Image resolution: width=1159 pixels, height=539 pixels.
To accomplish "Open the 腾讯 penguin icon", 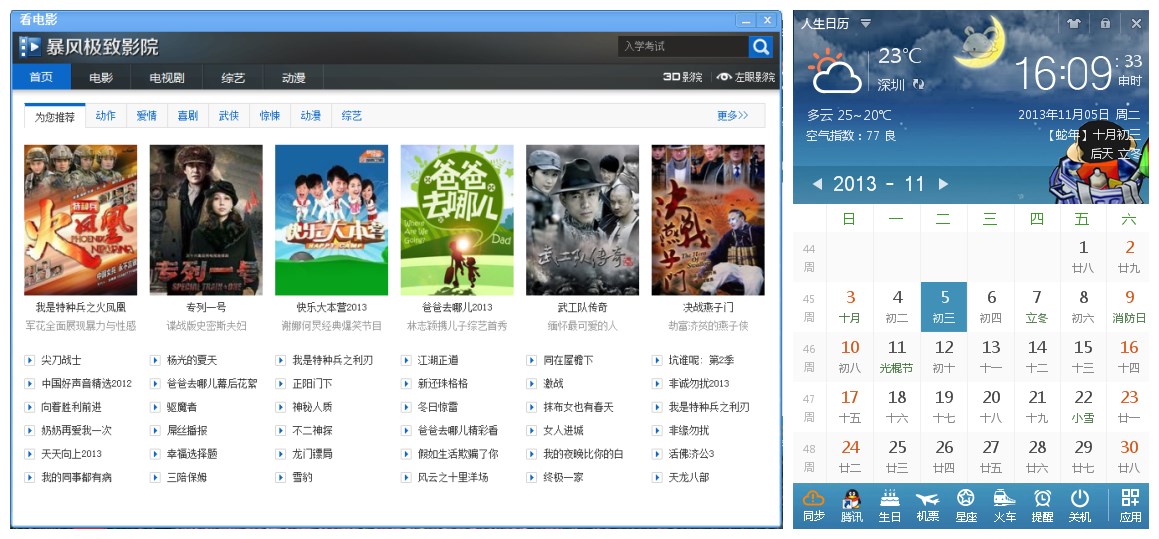I will coord(852,498).
